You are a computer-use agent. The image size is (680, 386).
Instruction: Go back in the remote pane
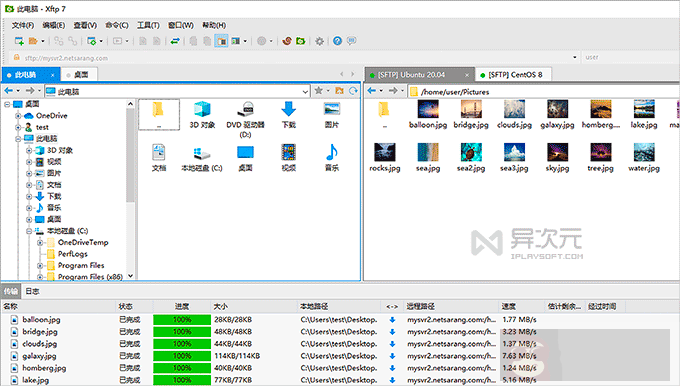click(x=372, y=91)
